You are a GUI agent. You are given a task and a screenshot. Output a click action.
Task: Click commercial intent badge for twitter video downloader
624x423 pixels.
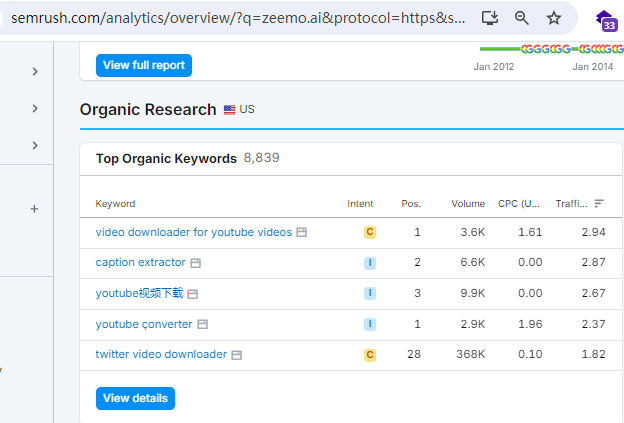point(370,355)
